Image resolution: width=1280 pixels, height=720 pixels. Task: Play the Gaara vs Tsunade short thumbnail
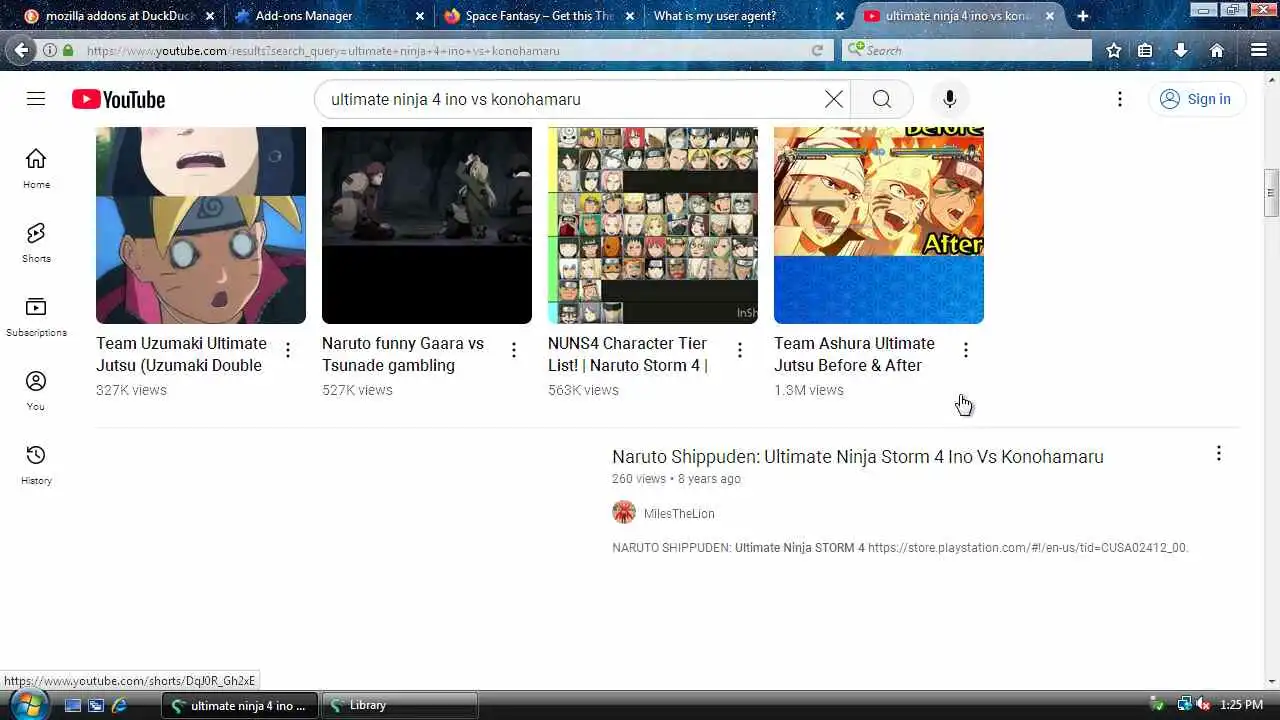point(427,225)
